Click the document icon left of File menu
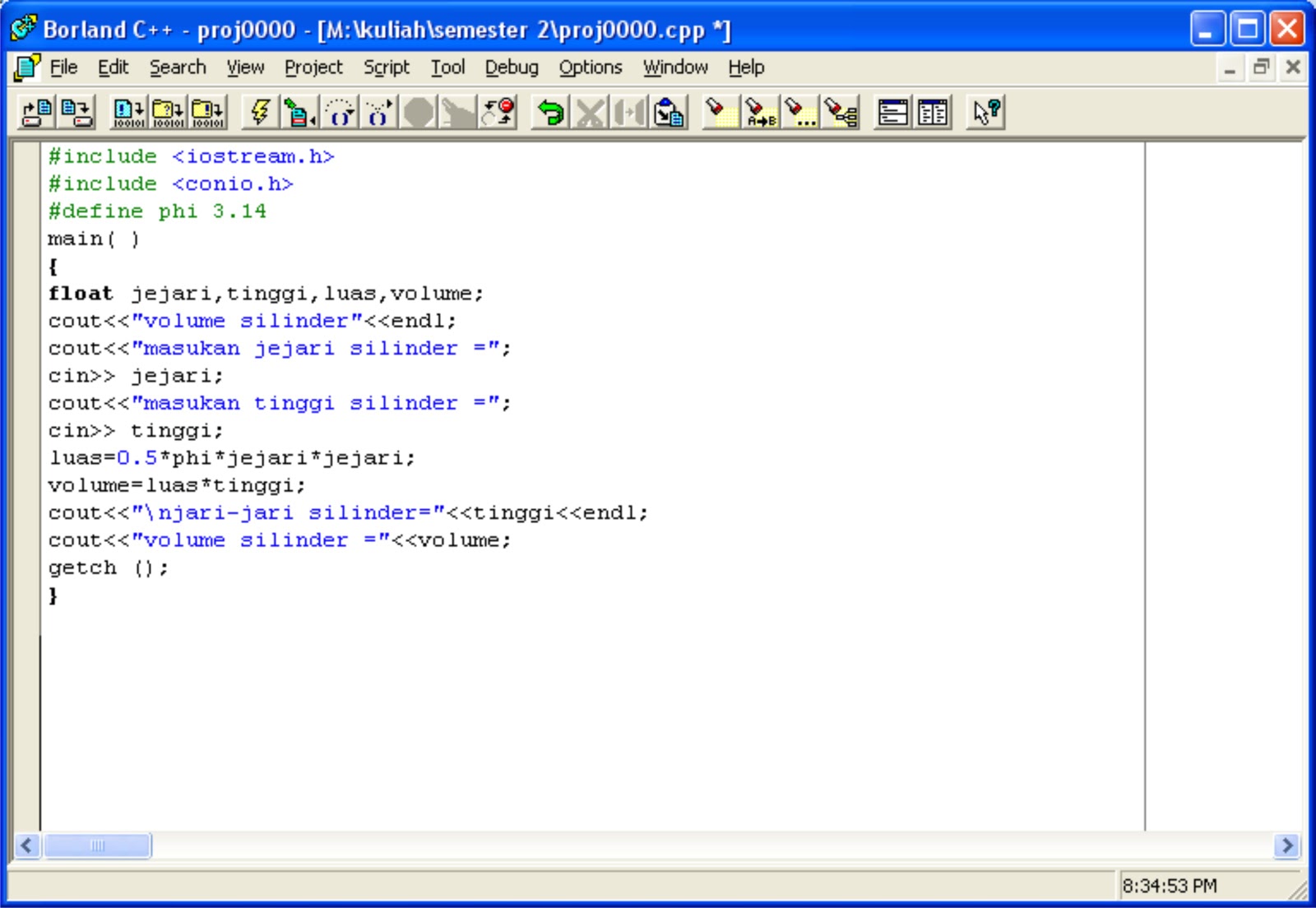Screen dimensions: 1316x908 point(26,67)
